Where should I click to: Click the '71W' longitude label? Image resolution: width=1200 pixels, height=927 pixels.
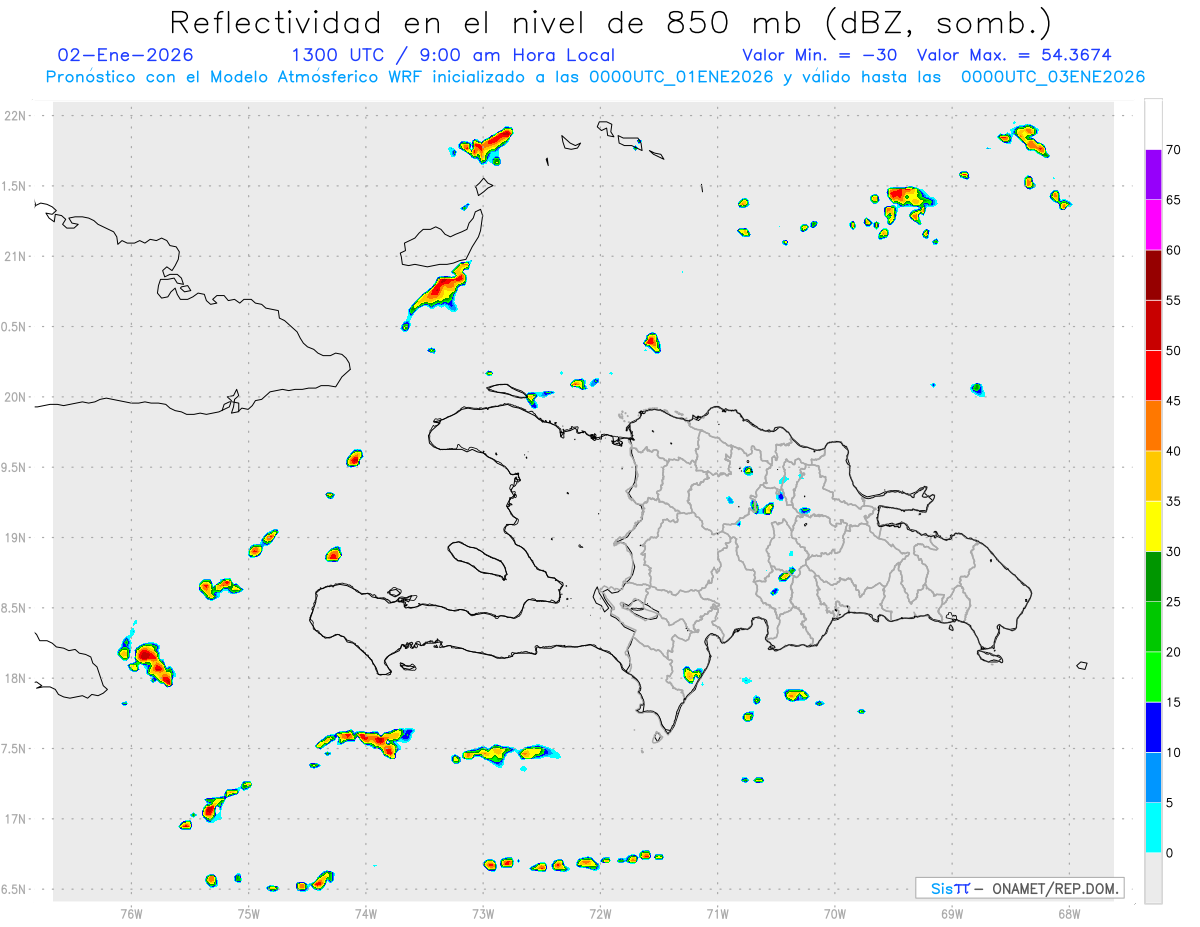coord(717,913)
